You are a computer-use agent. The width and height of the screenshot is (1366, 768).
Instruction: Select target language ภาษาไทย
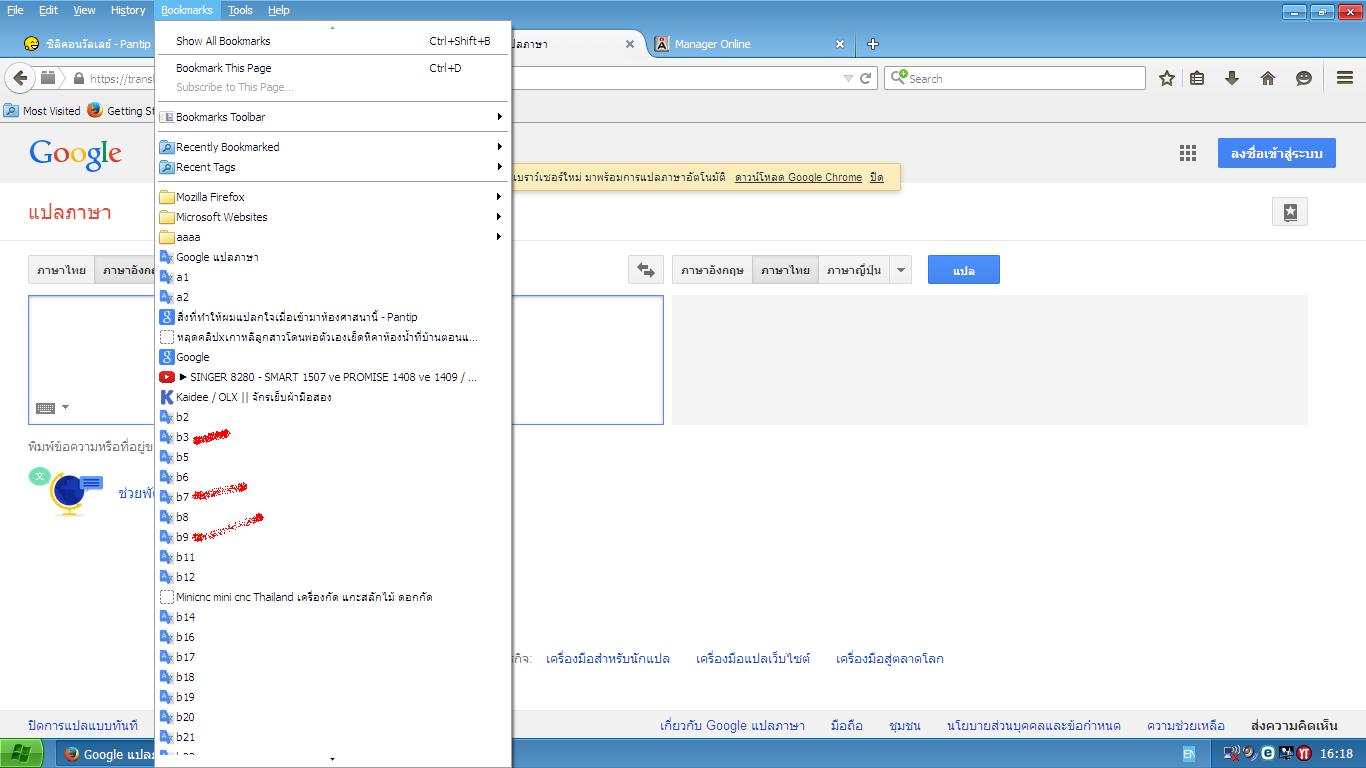pyautogui.click(x=785, y=270)
